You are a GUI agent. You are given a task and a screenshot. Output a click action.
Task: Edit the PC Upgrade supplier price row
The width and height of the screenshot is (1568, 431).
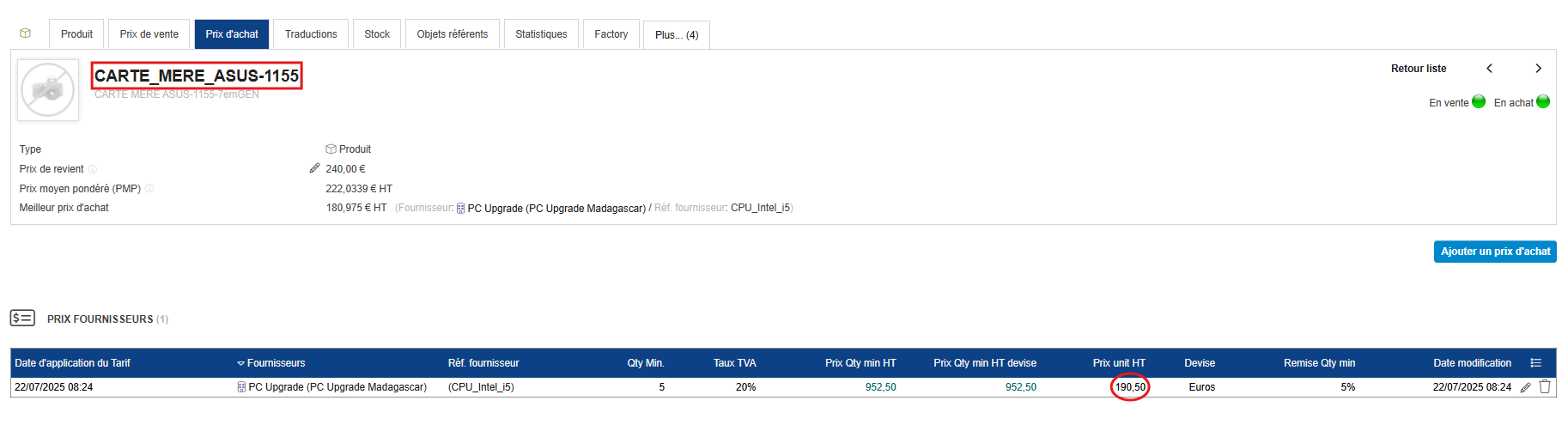click(x=1525, y=387)
